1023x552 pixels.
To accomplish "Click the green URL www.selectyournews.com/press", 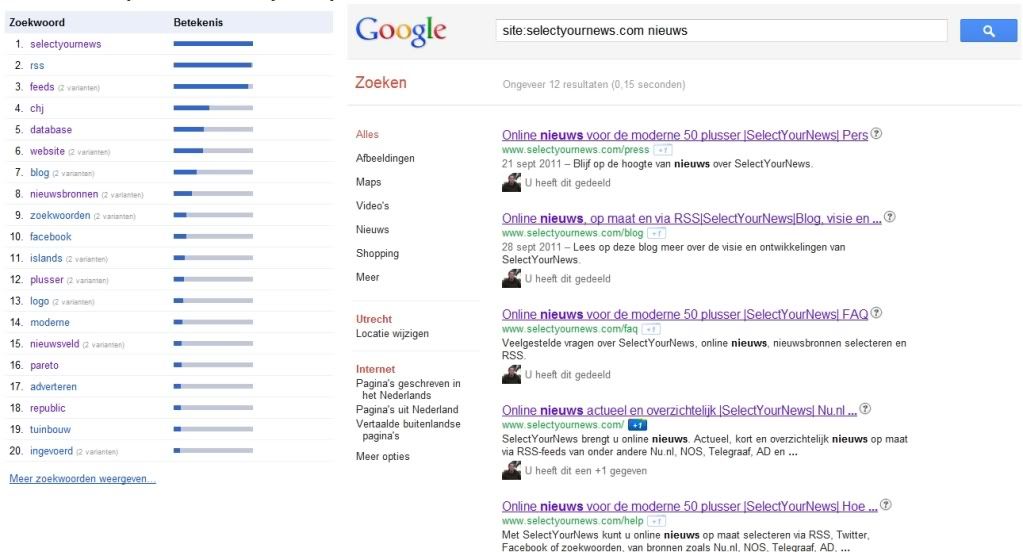I will 575,150.
